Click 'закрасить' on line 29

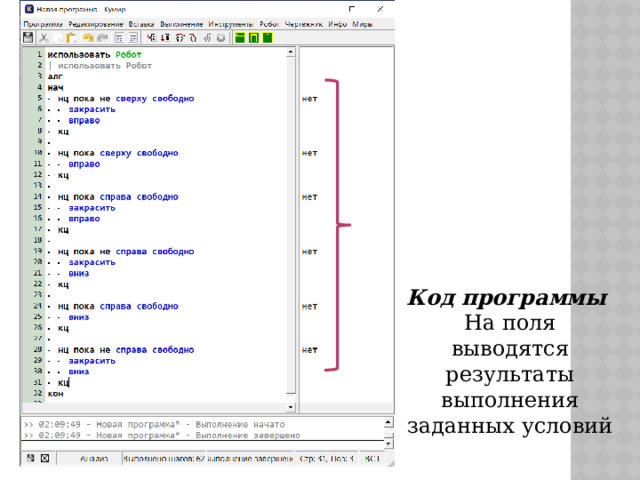pos(92,361)
